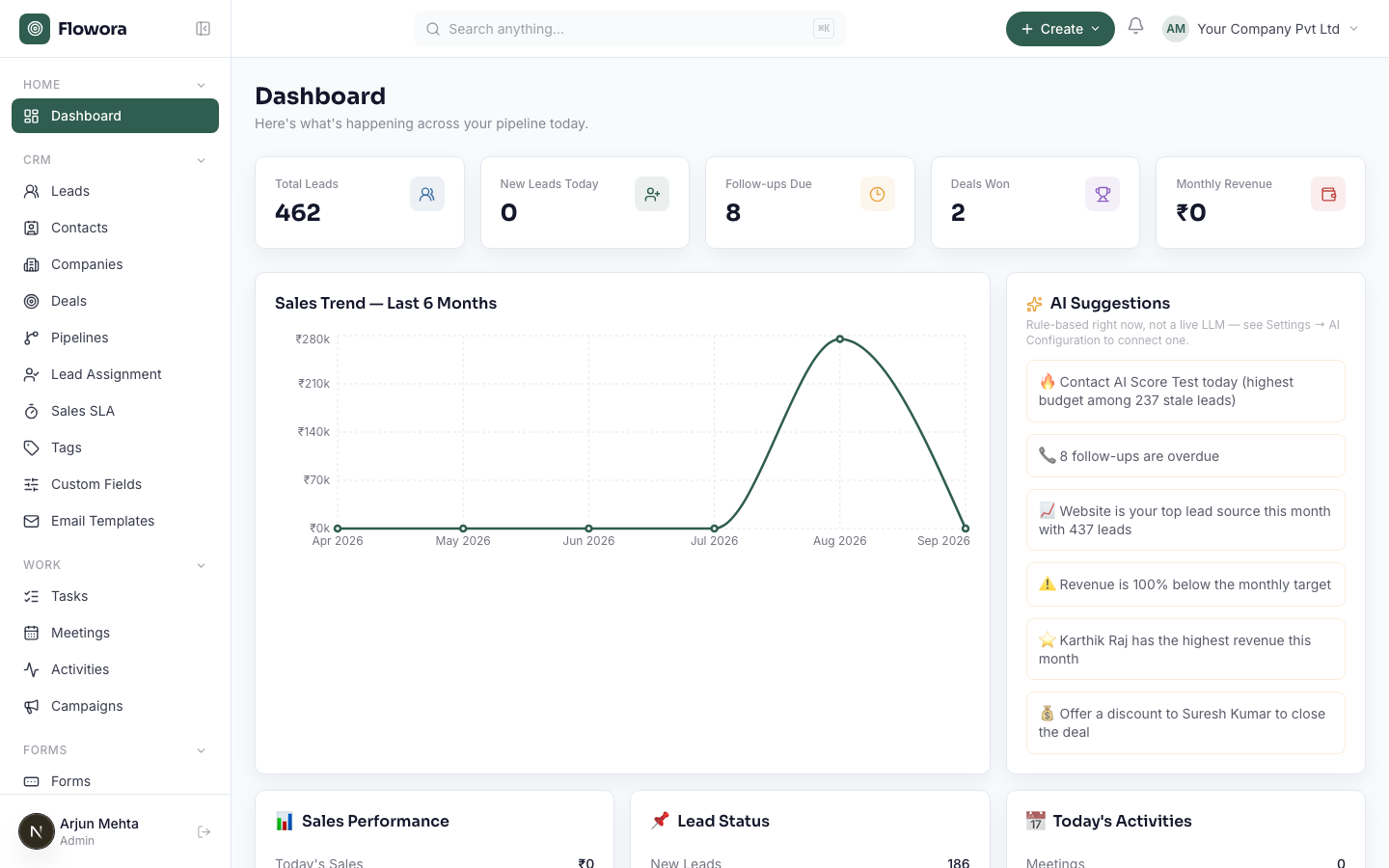The width and height of the screenshot is (1389, 868).
Task: Navigate to Deals
Action: [115, 301]
